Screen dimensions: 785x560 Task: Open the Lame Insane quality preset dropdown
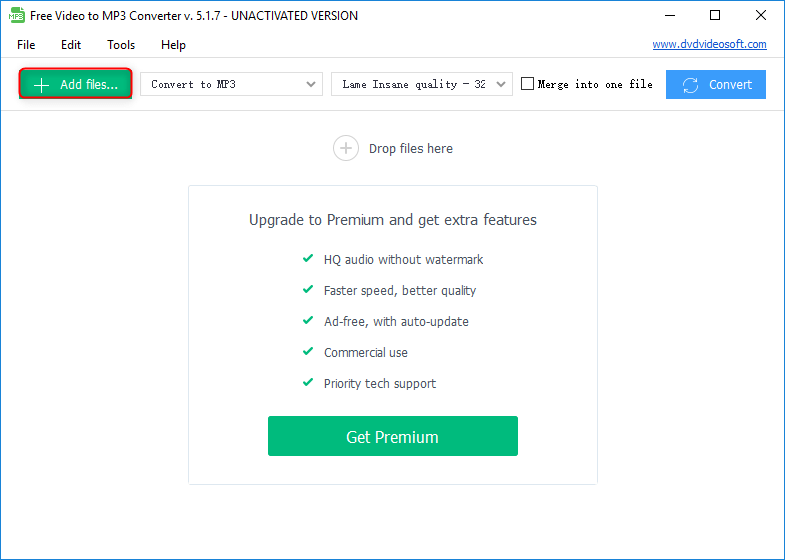point(421,84)
